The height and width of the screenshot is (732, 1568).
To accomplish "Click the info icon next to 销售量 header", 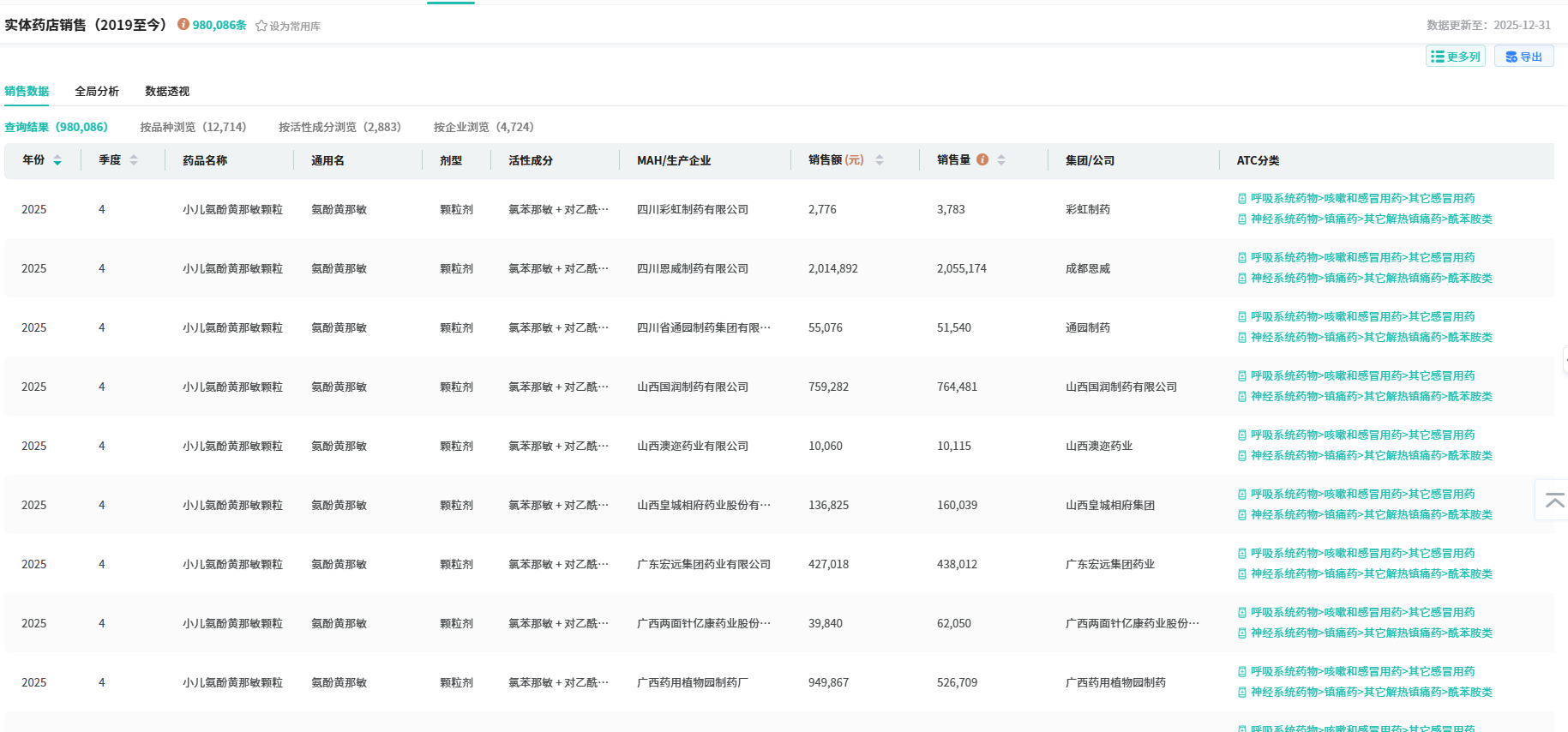I will tap(982, 159).
